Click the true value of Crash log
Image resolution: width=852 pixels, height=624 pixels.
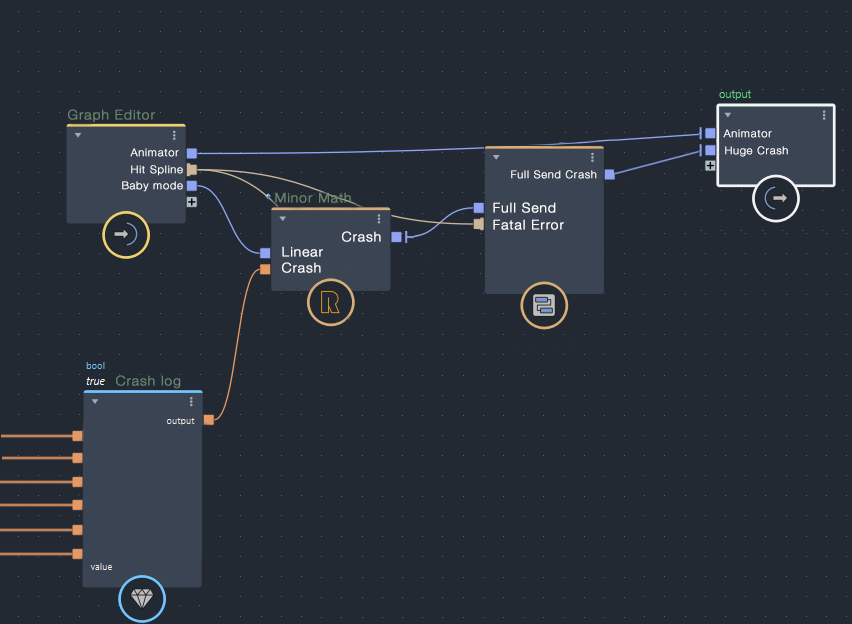pos(96,381)
